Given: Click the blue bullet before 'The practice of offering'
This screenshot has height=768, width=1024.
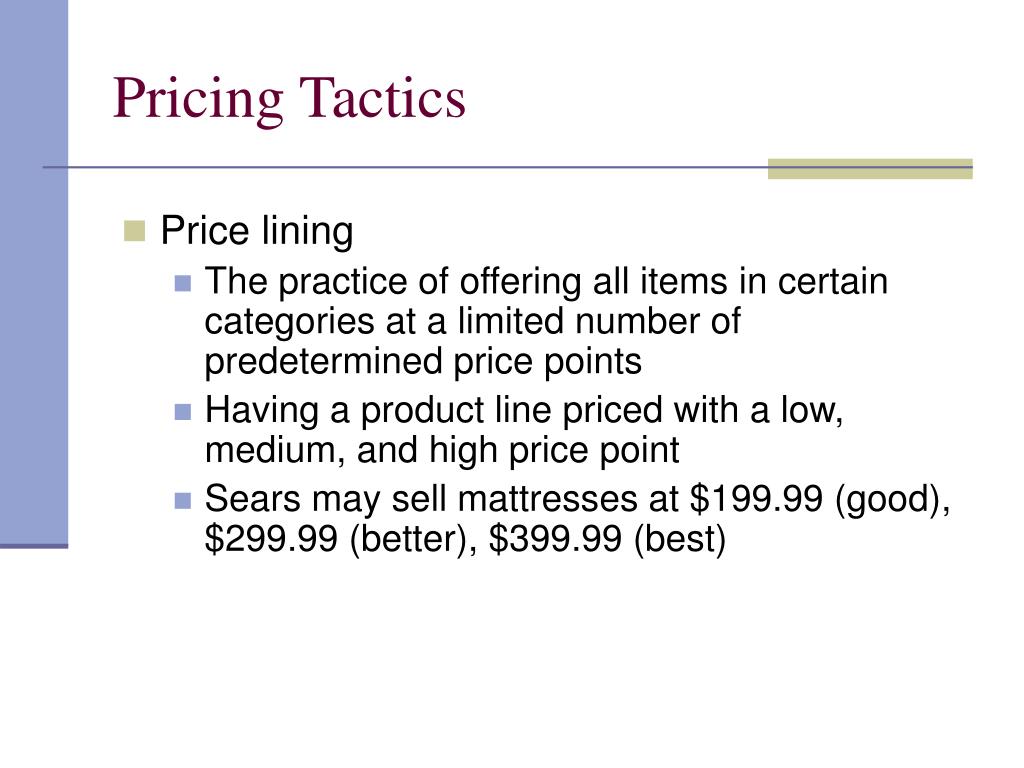Looking at the screenshot, I should click(x=184, y=283).
